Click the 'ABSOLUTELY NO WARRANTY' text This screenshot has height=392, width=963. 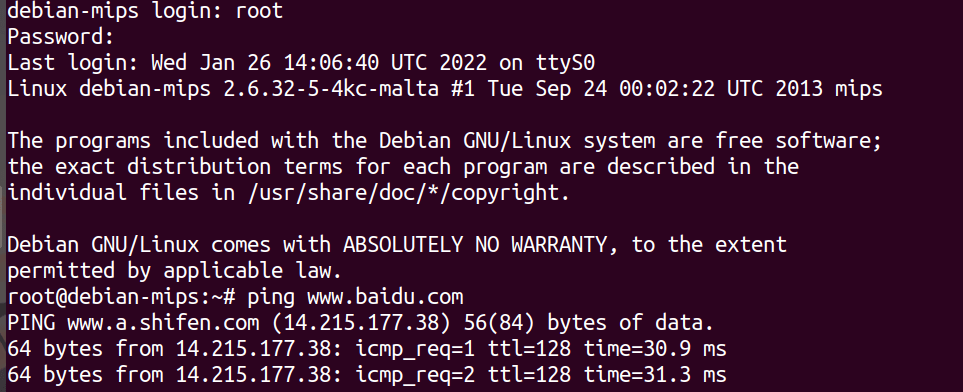[x=475, y=245]
